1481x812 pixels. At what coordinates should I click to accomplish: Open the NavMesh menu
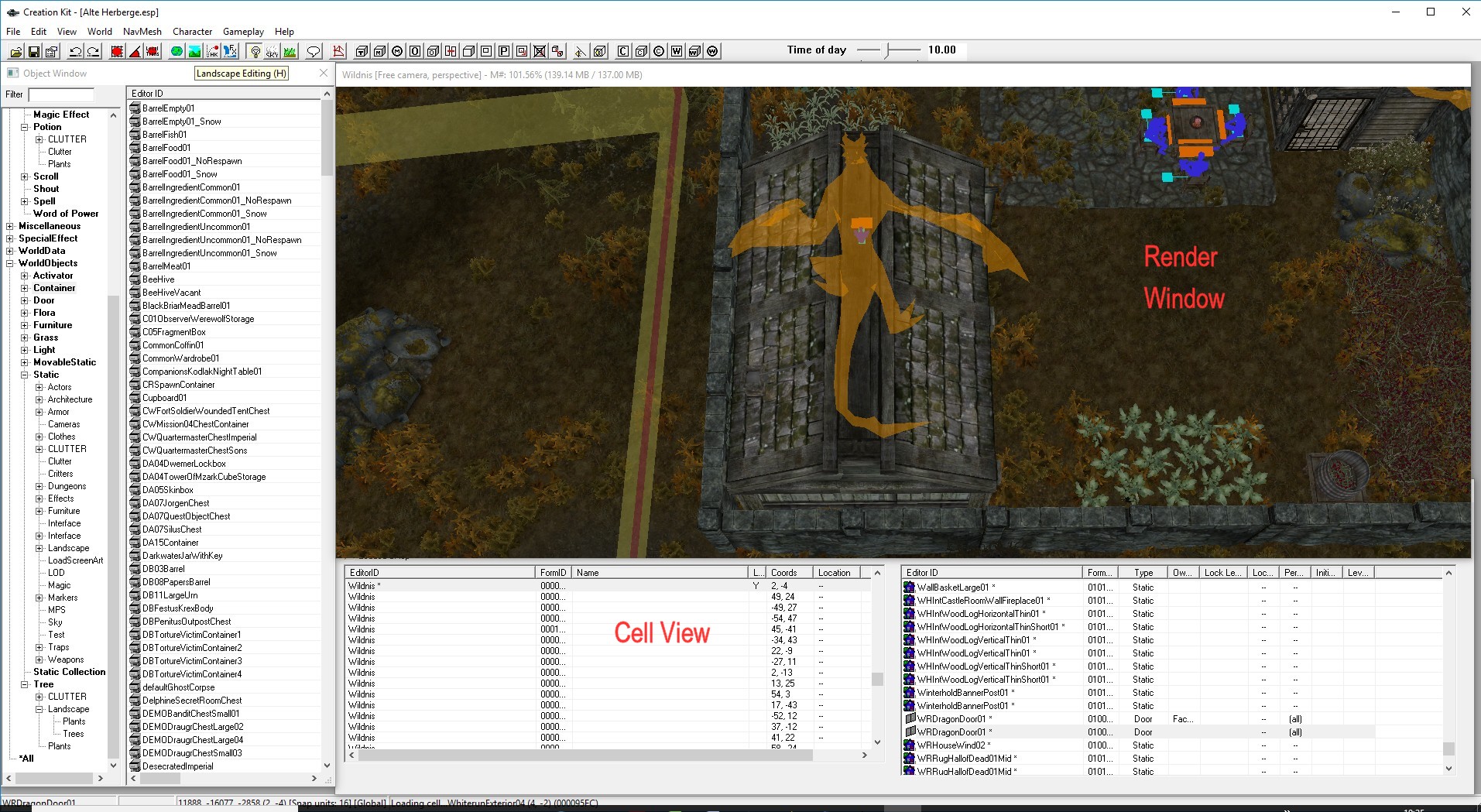point(142,32)
